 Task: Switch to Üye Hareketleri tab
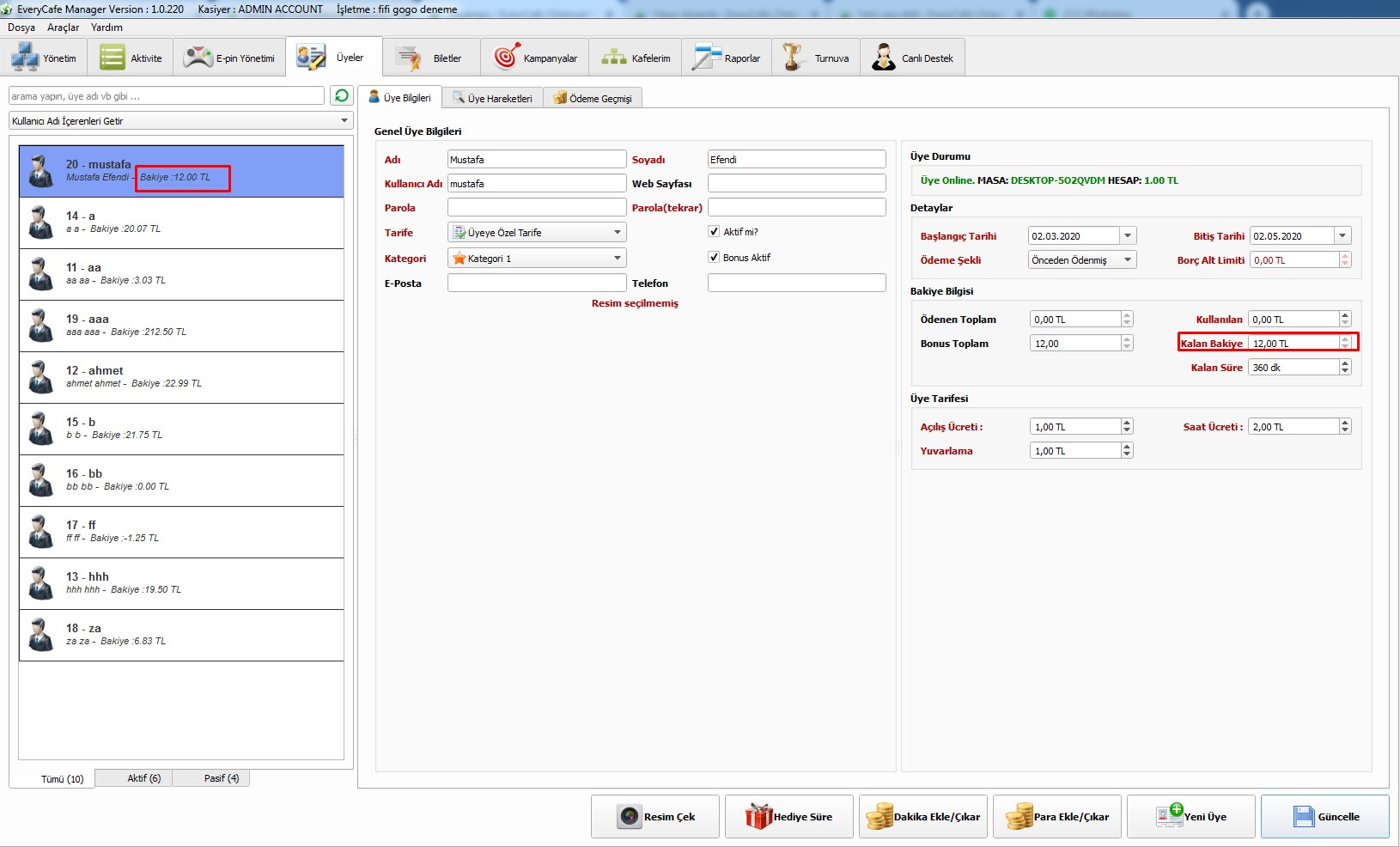(x=492, y=98)
